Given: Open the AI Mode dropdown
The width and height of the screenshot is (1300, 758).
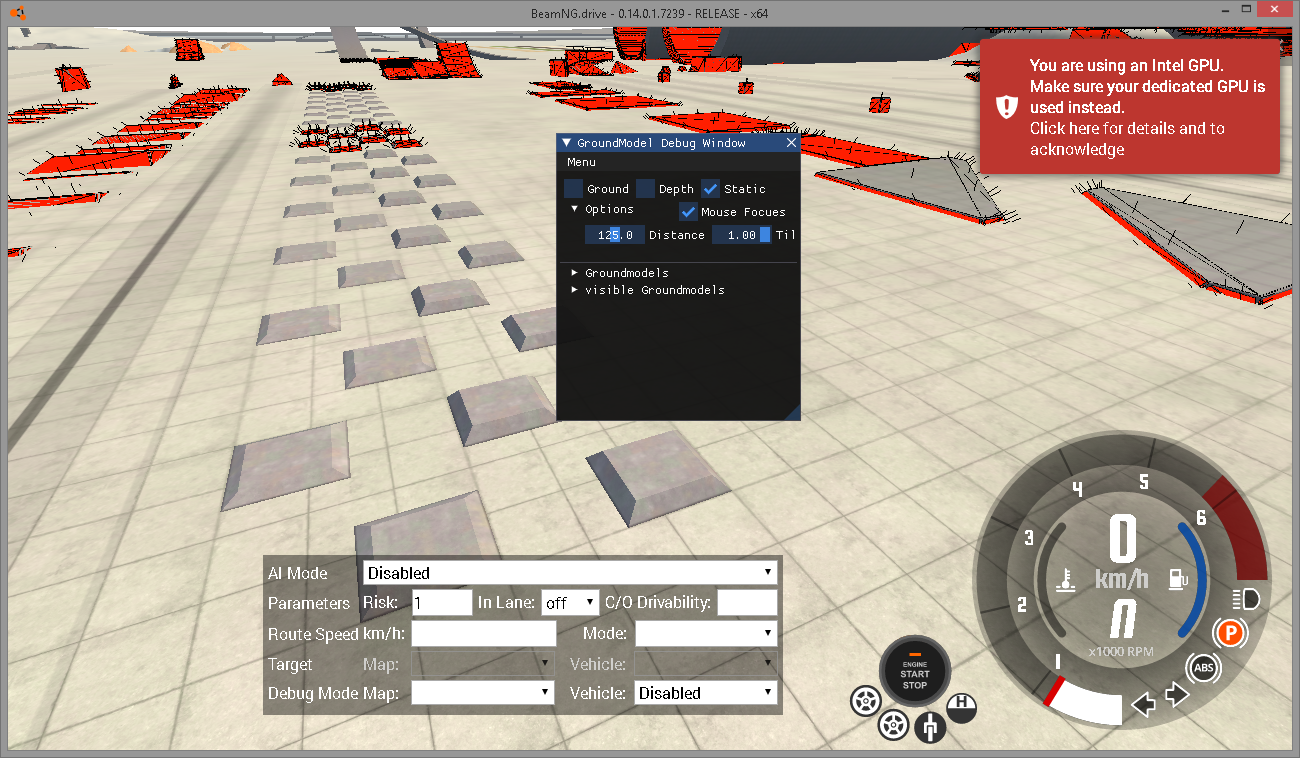Looking at the screenshot, I should [568, 572].
